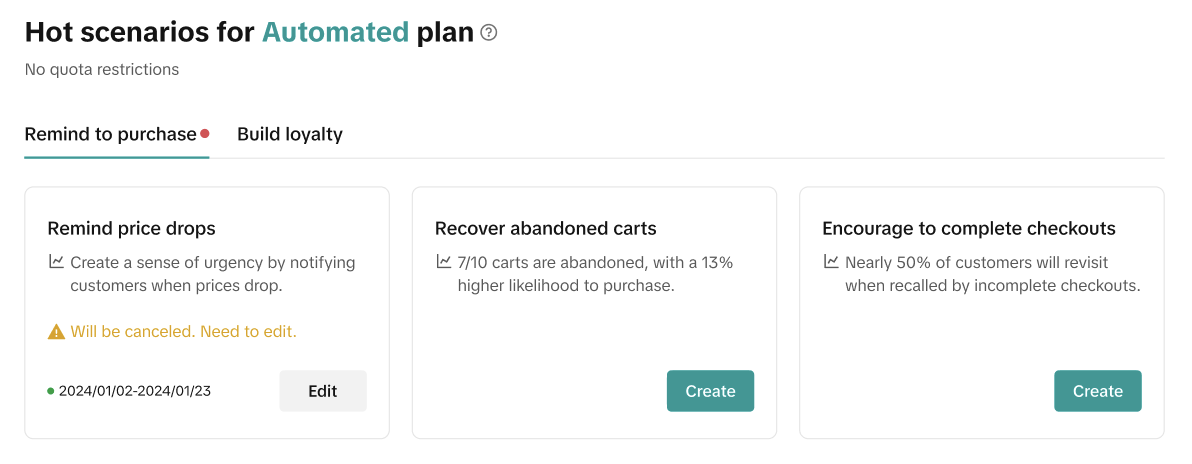Click Encourage to complete checkouts title
The height and width of the screenshot is (464, 1192).
968,228
